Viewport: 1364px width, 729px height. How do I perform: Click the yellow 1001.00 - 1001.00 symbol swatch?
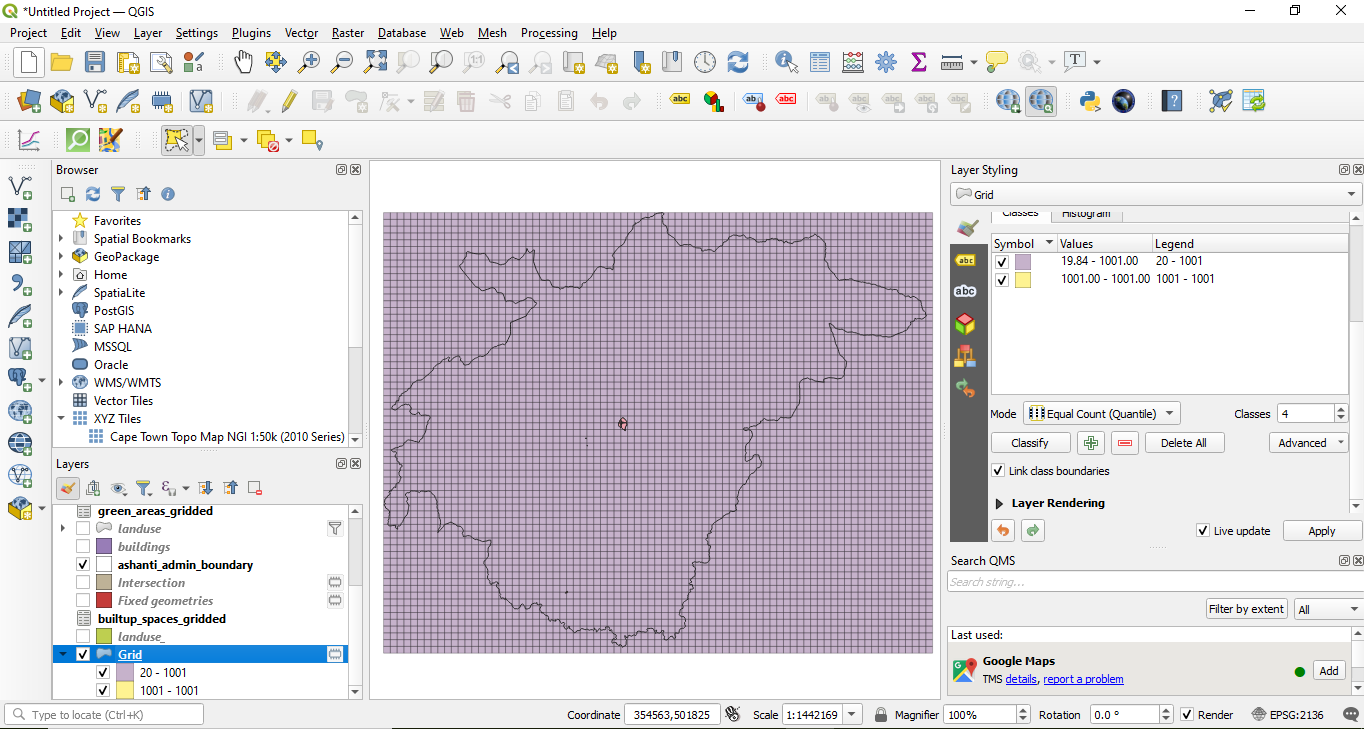[1023, 280]
